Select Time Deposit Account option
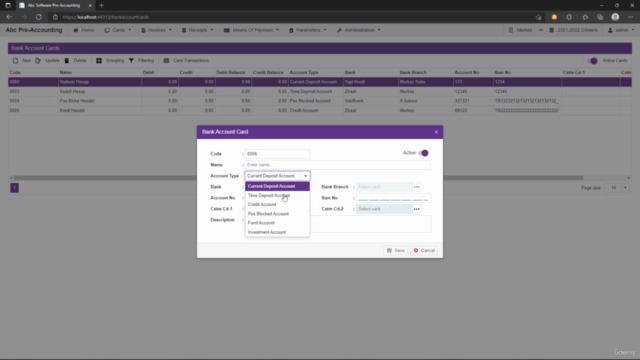640x360 pixels. point(277,196)
